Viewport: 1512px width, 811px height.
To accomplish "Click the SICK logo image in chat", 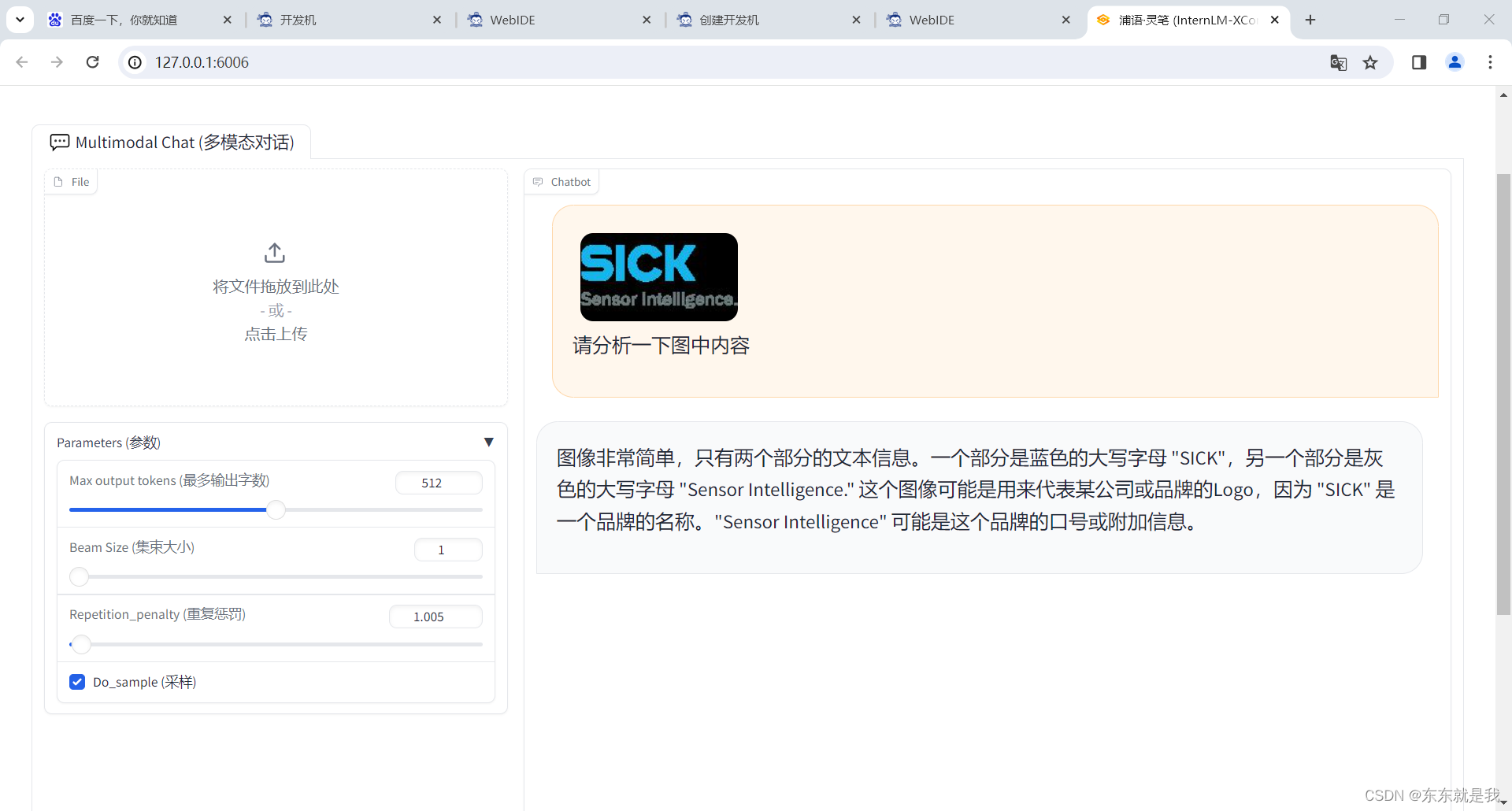I will 659,277.
